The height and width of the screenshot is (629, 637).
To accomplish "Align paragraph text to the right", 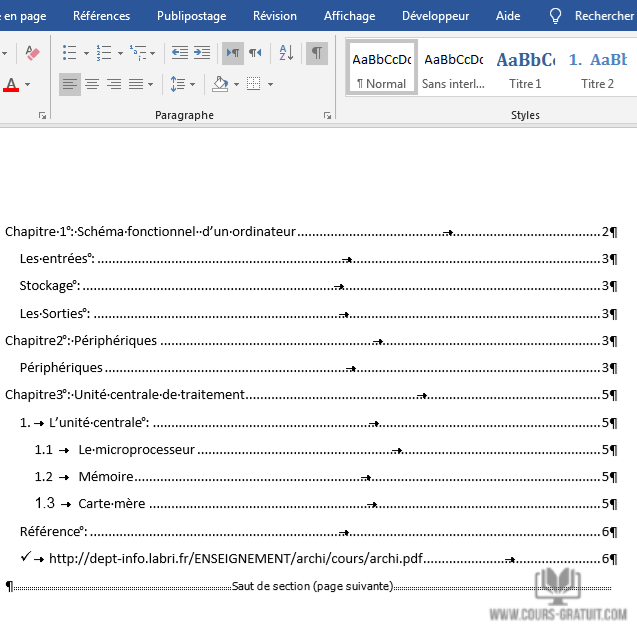I will pos(114,84).
